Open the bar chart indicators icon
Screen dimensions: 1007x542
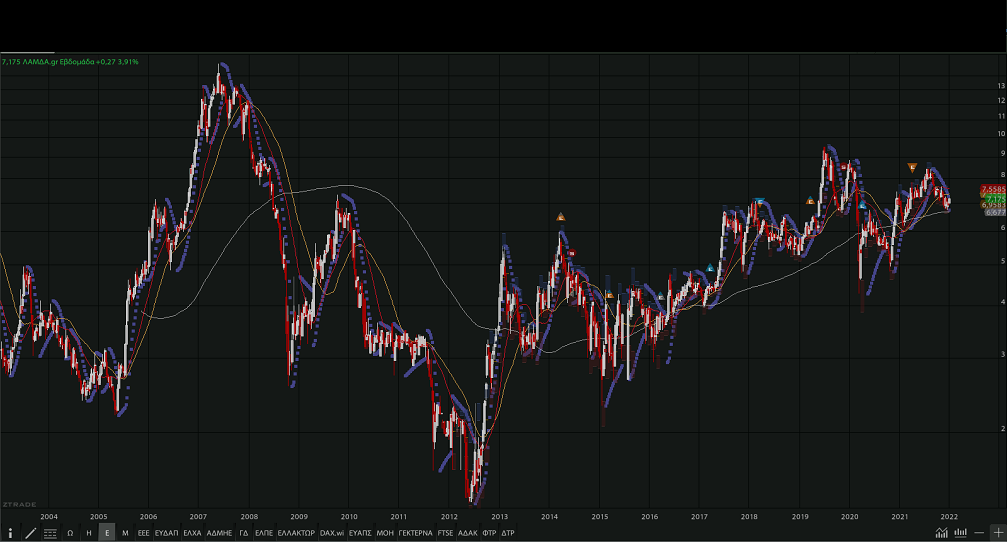coord(960,532)
